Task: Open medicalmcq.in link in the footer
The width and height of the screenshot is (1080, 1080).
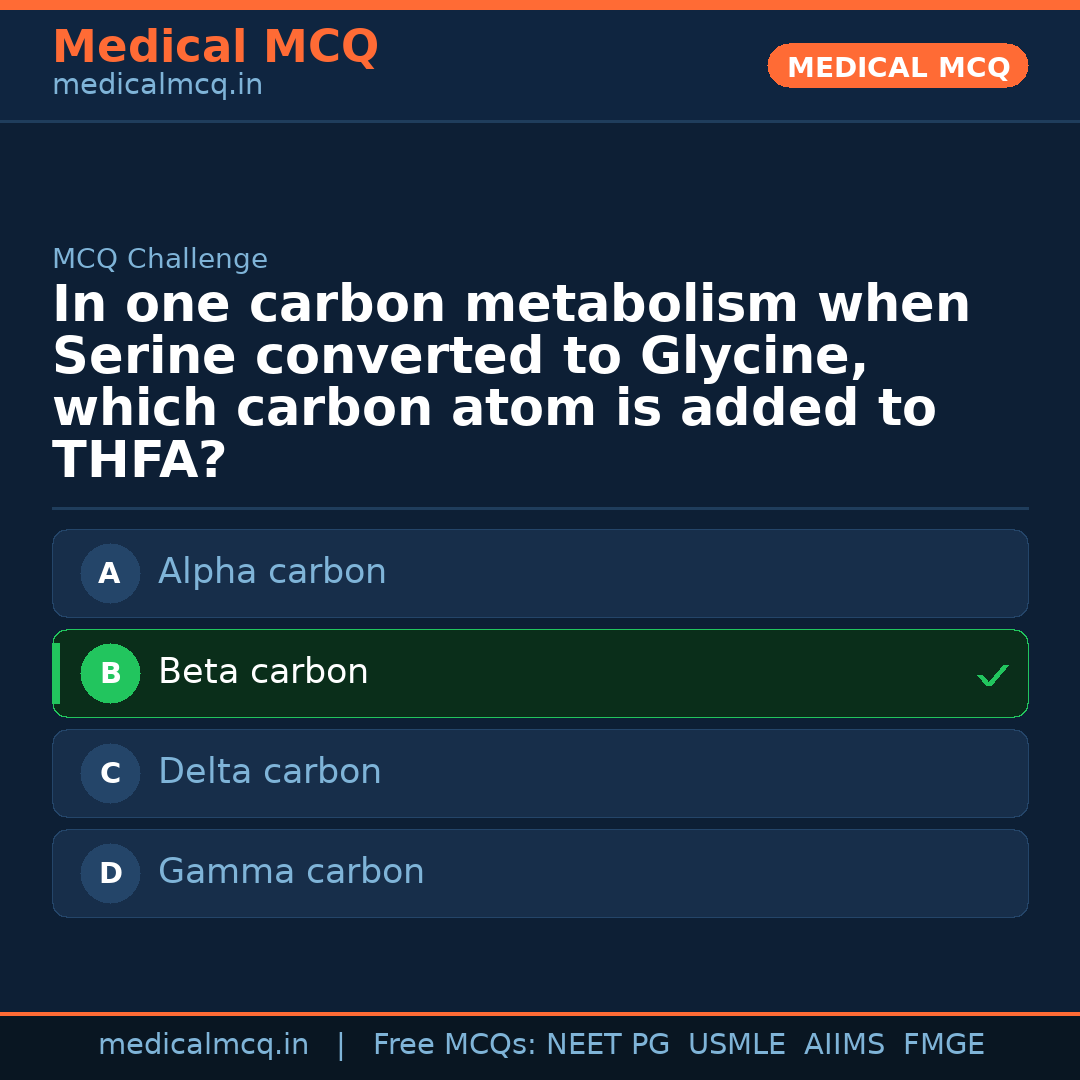Action: (203, 1045)
